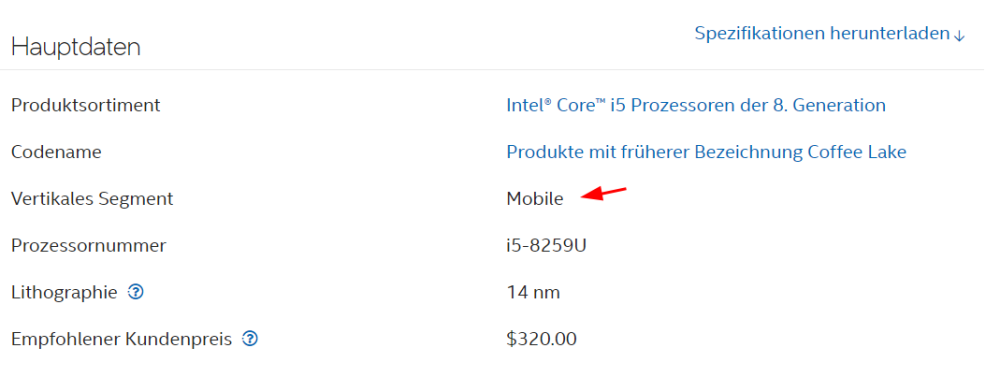
Task: Click the registered trademark symbol after Intel
Action: point(548,100)
